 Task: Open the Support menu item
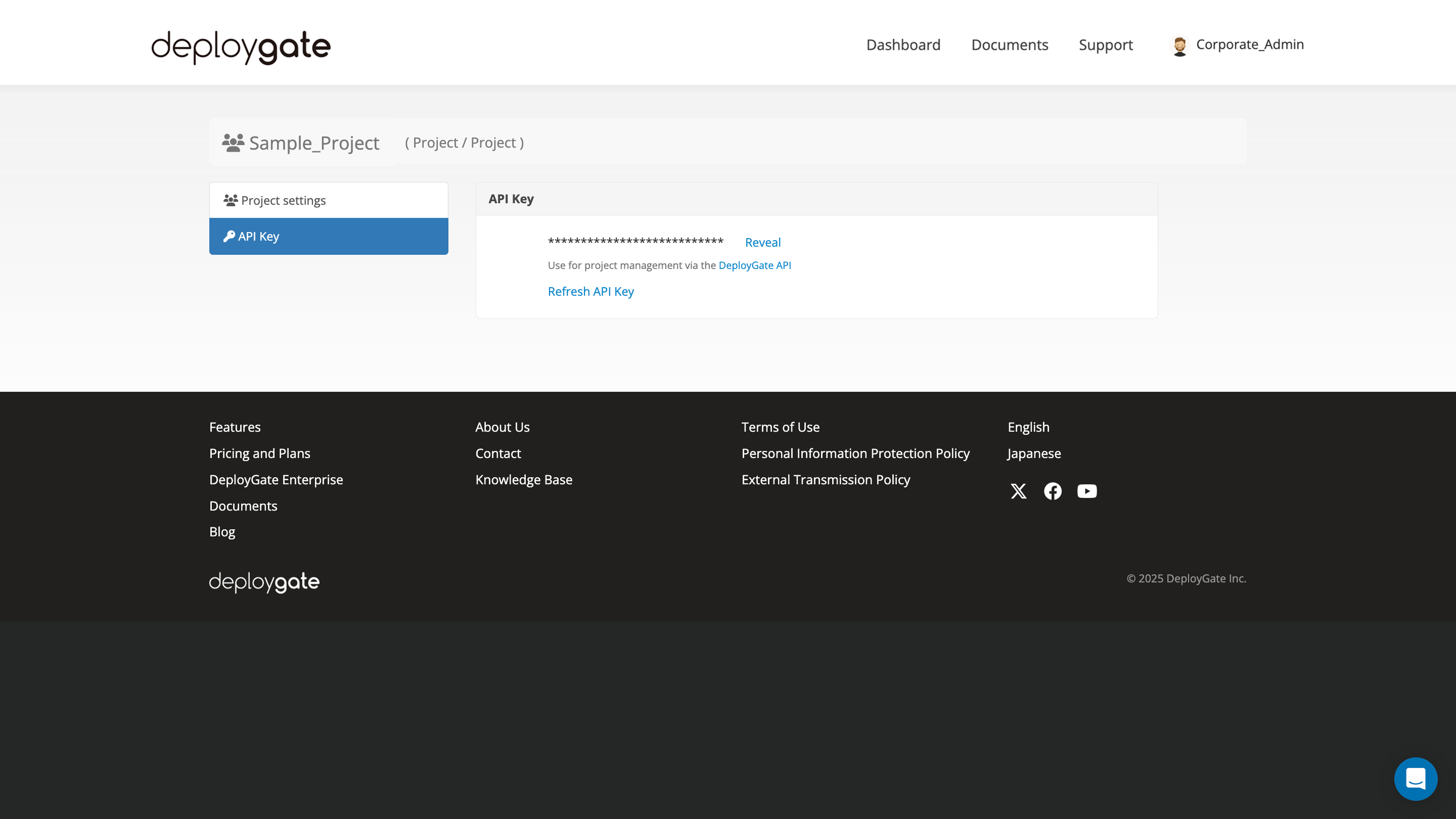[1106, 44]
